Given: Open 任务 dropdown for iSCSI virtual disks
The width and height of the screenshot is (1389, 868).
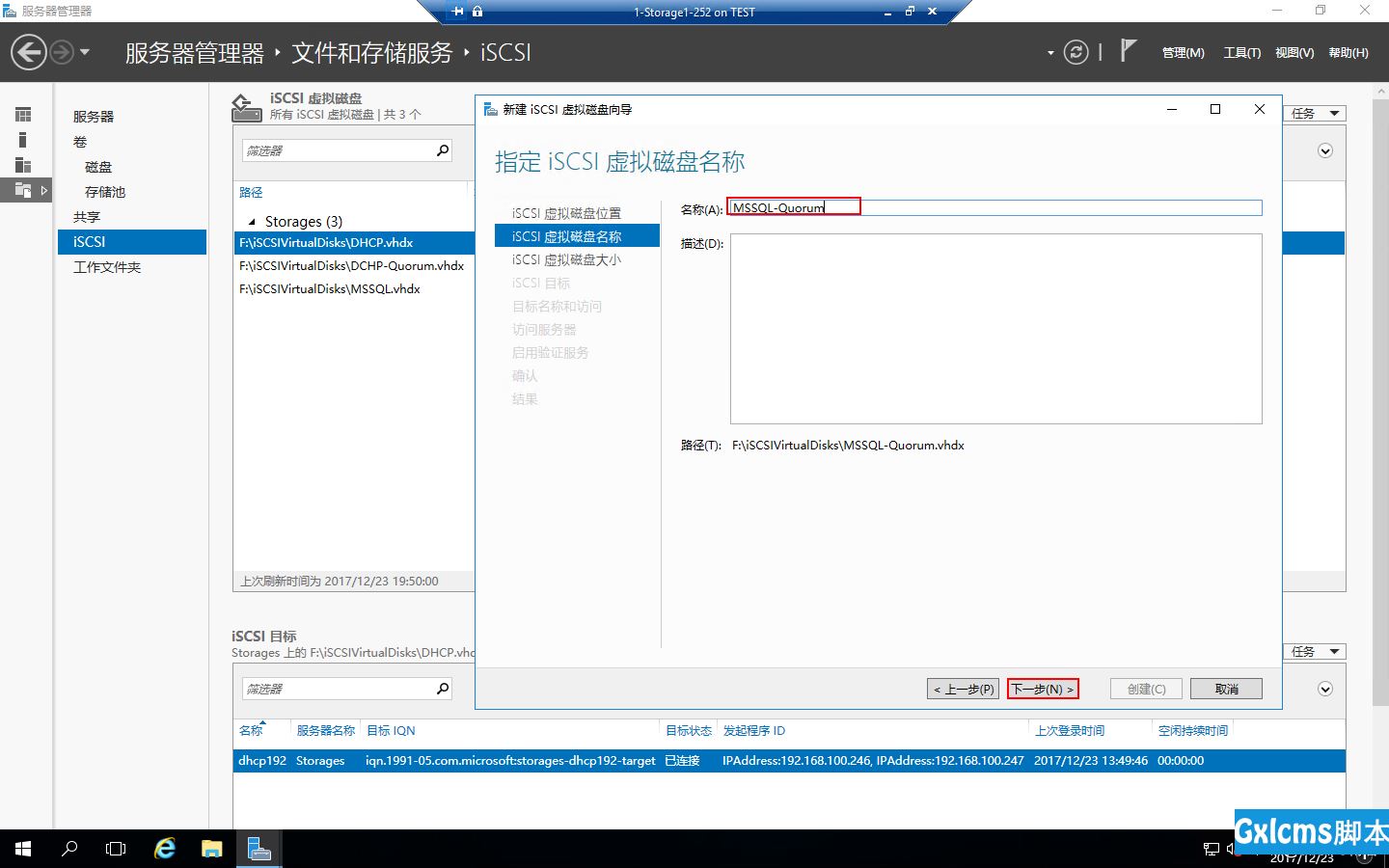Looking at the screenshot, I should [1315, 114].
